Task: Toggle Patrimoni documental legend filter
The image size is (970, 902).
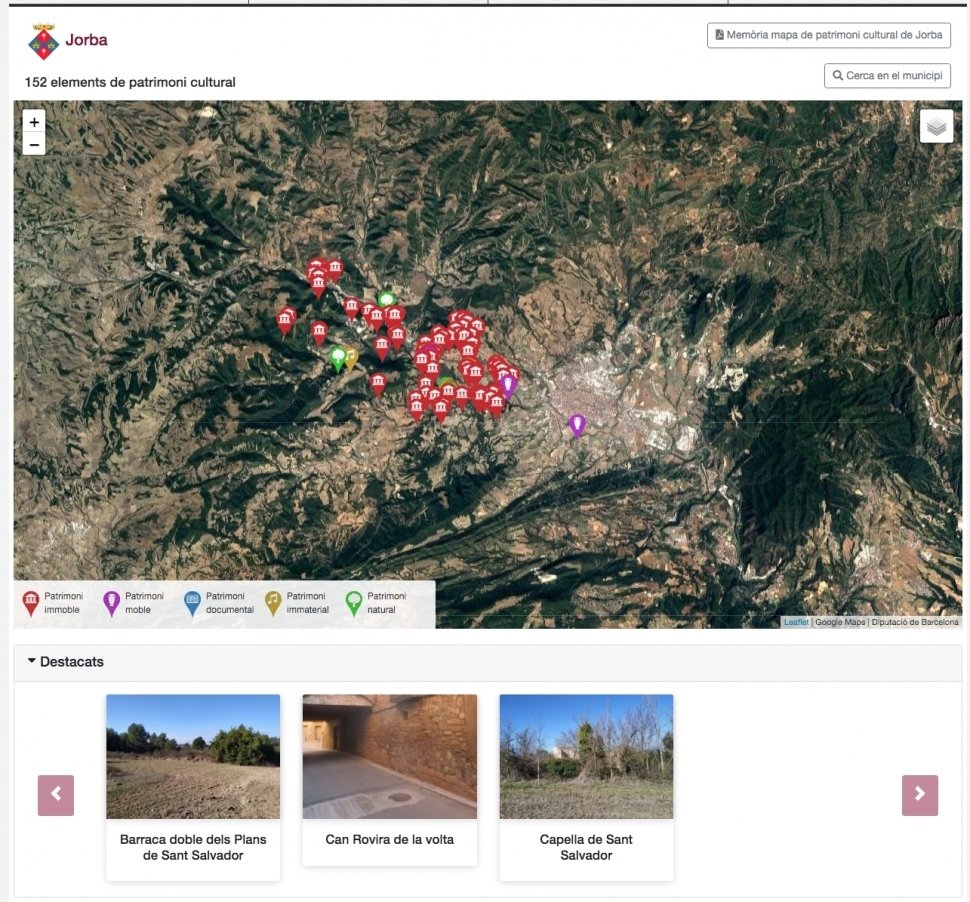Action: pos(193,603)
